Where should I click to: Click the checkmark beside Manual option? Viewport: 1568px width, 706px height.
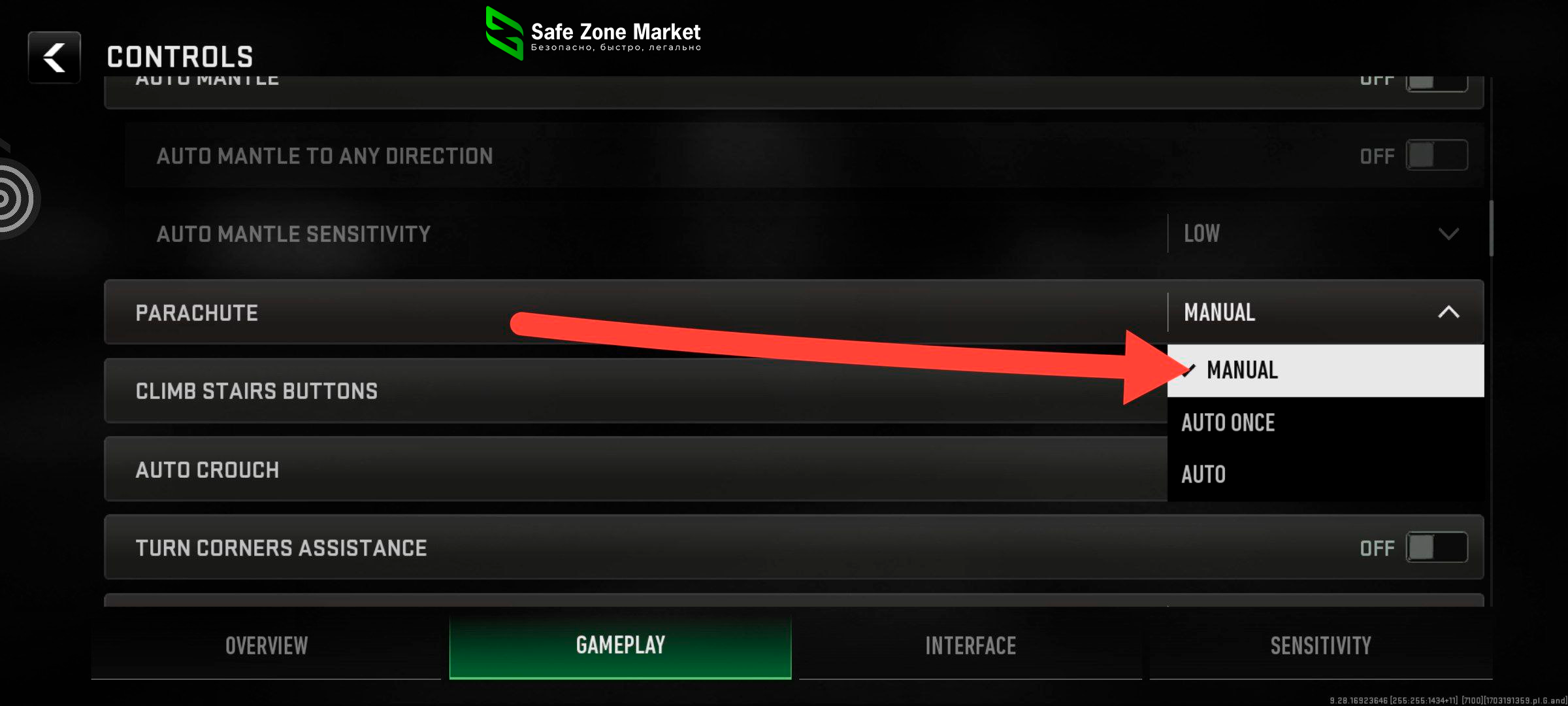pos(1189,370)
